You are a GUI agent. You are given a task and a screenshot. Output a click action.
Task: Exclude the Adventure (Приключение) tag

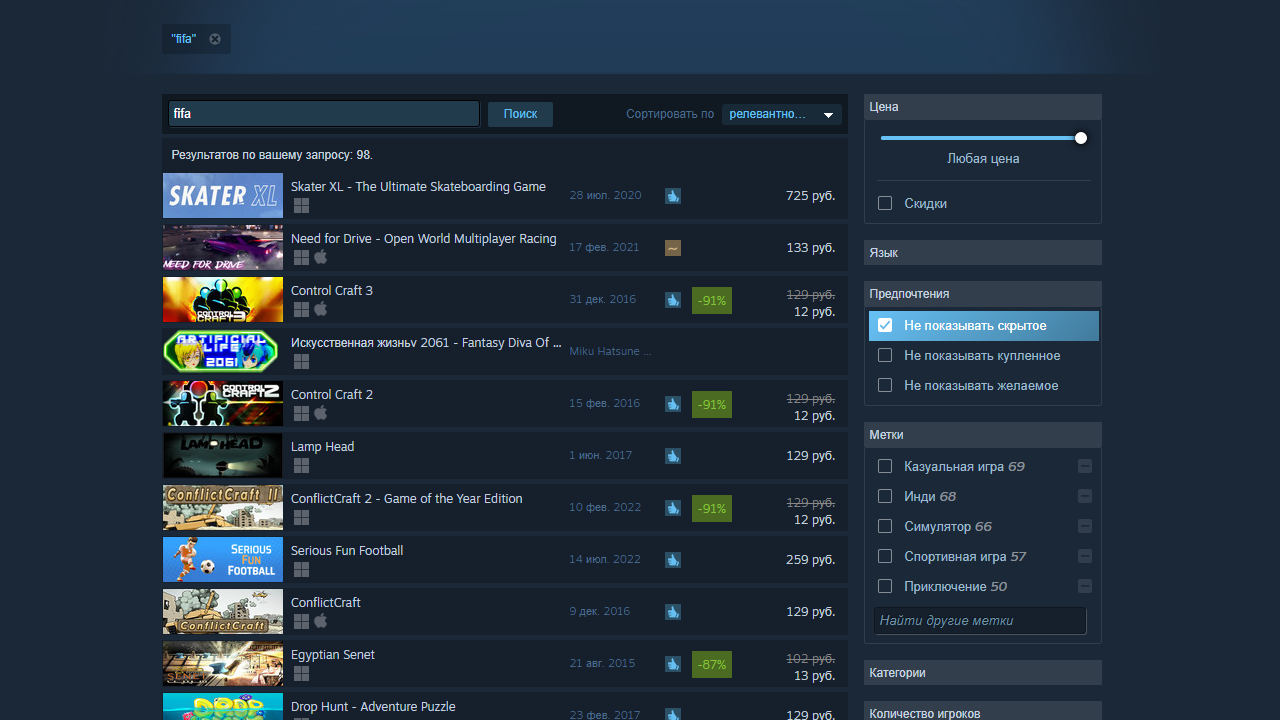pyautogui.click(x=1085, y=586)
